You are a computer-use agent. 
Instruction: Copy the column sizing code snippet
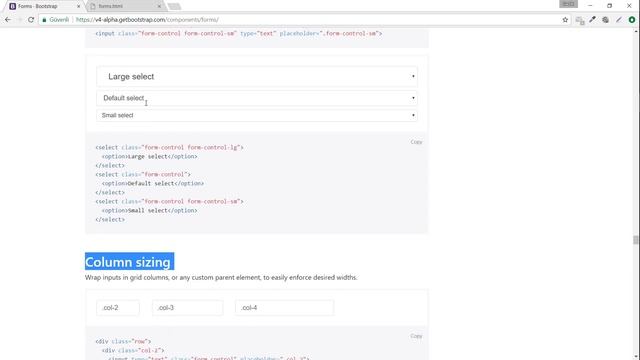[x=416, y=336]
